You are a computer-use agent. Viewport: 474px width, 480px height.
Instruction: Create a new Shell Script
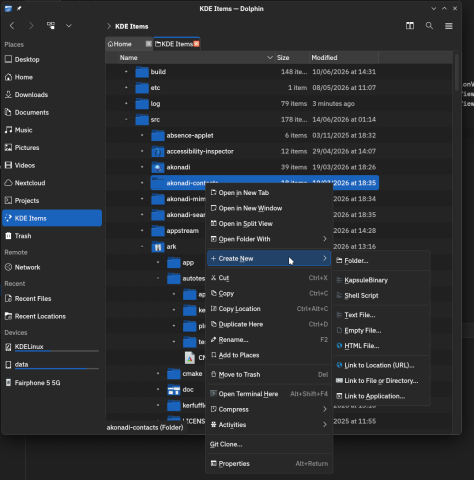[x=381, y=296]
